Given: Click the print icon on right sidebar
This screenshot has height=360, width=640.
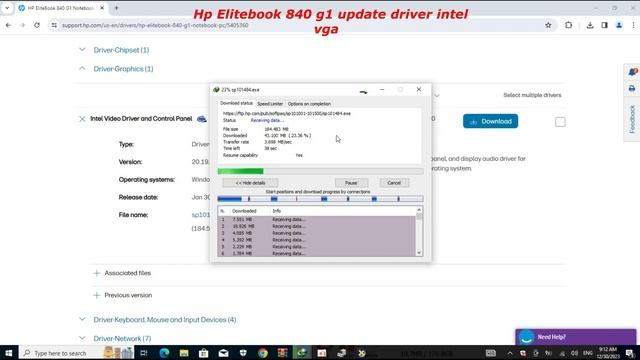Looking at the screenshot, I should pos(632,89).
